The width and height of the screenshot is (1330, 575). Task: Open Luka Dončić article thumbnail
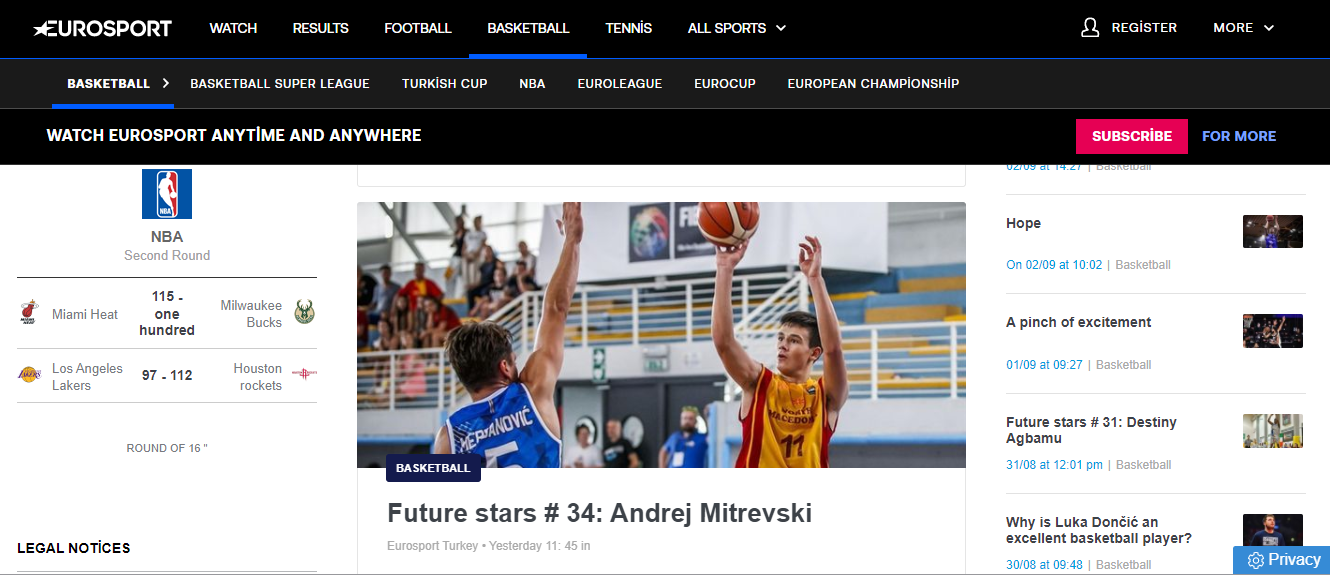coord(1273,530)
